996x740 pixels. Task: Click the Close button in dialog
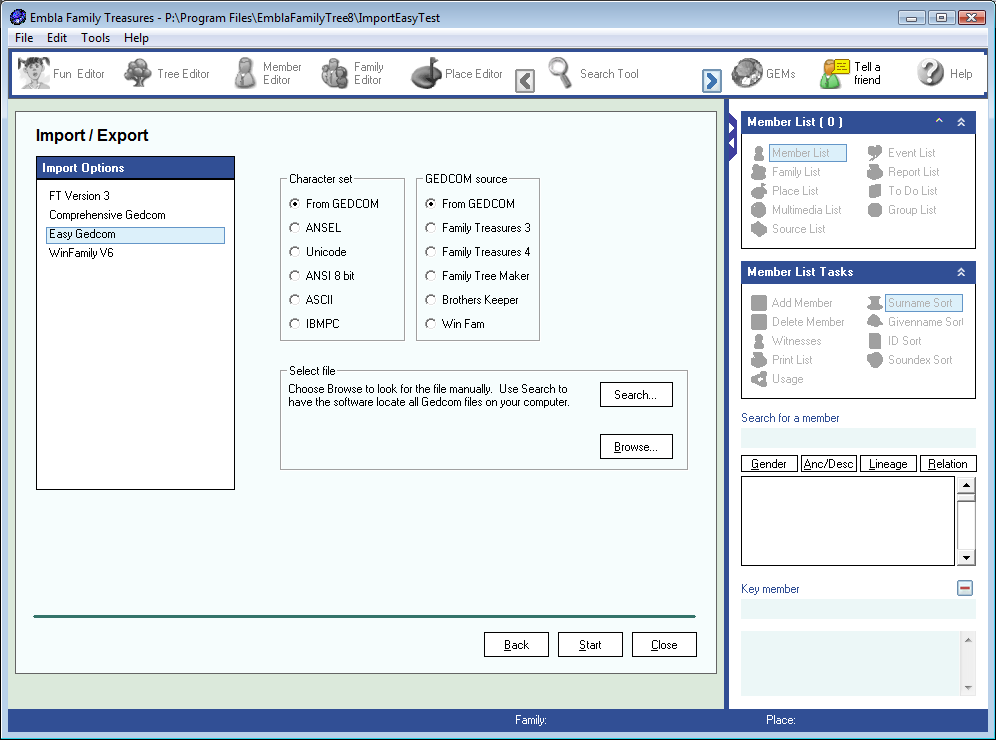(664, 645)
